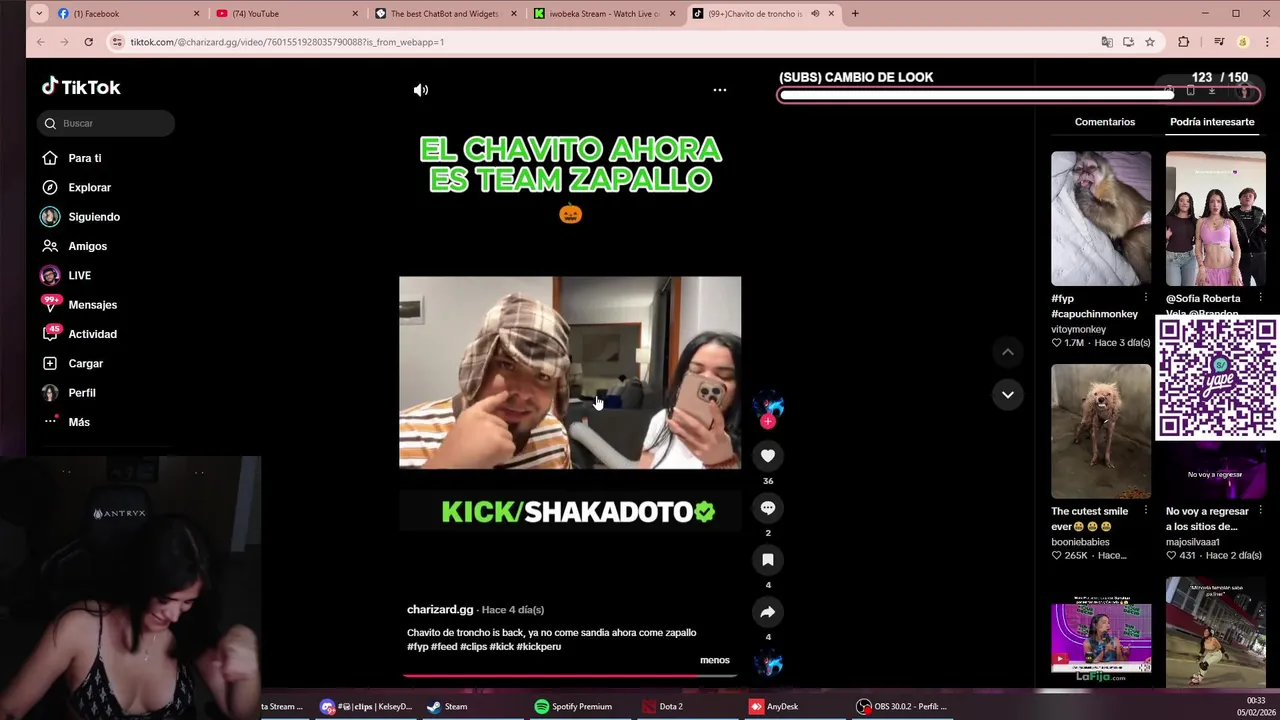The width and height of the screenshot is (1280, 720).
Task: Click the Buscar search field
Action: tap(107, 123)
